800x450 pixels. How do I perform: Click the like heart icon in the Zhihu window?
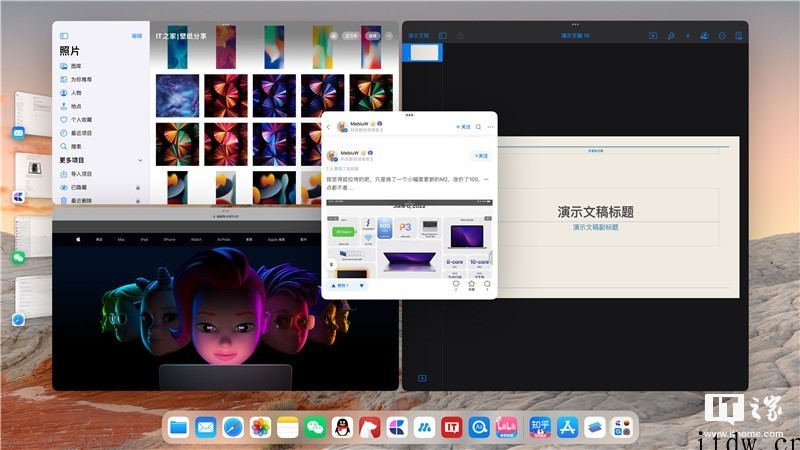(x=456, y=284)
